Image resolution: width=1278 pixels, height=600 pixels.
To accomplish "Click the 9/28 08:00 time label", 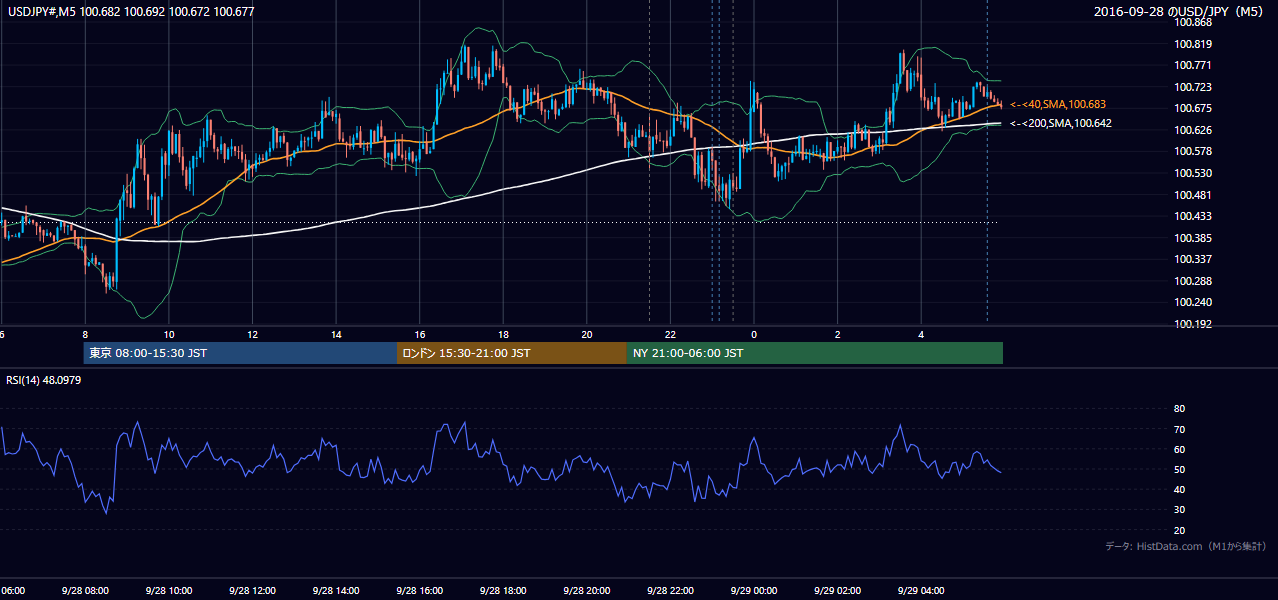I will click(85, 591).
